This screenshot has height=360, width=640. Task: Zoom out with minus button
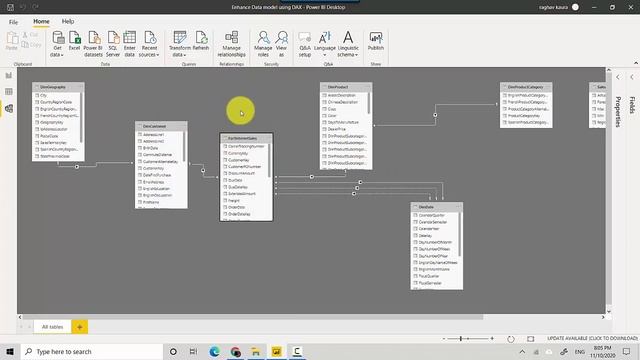pos(444,338)
